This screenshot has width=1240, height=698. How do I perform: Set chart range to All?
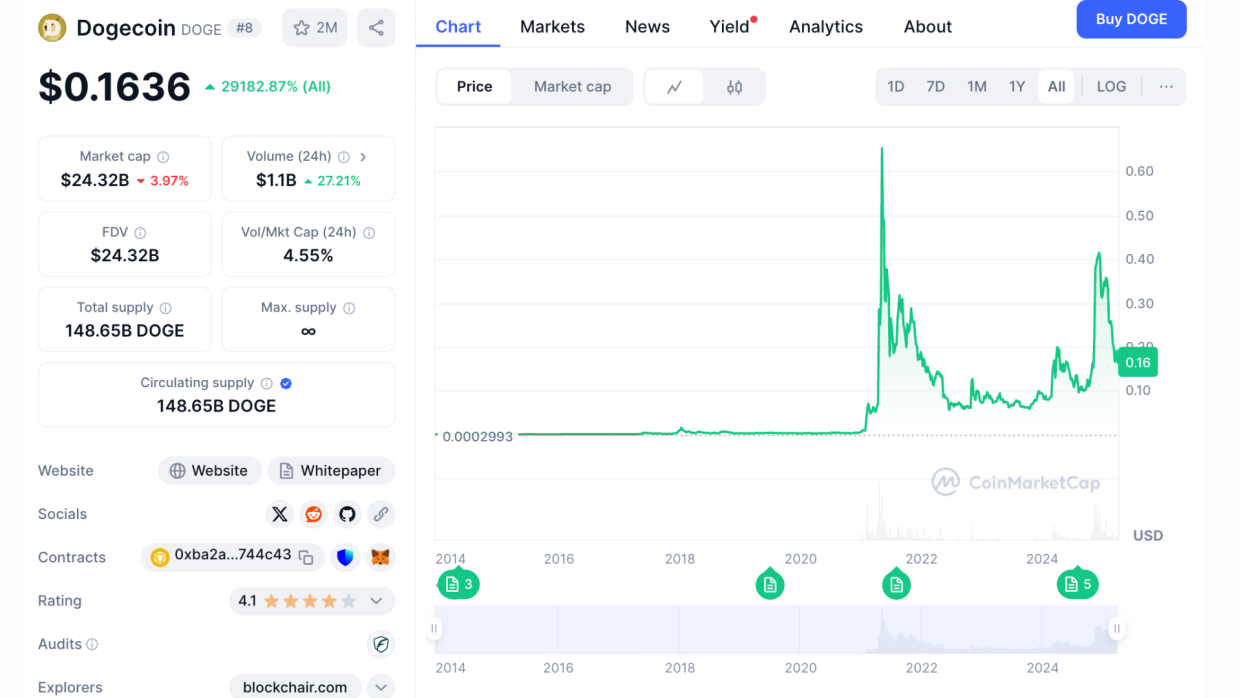point(1056,87)
